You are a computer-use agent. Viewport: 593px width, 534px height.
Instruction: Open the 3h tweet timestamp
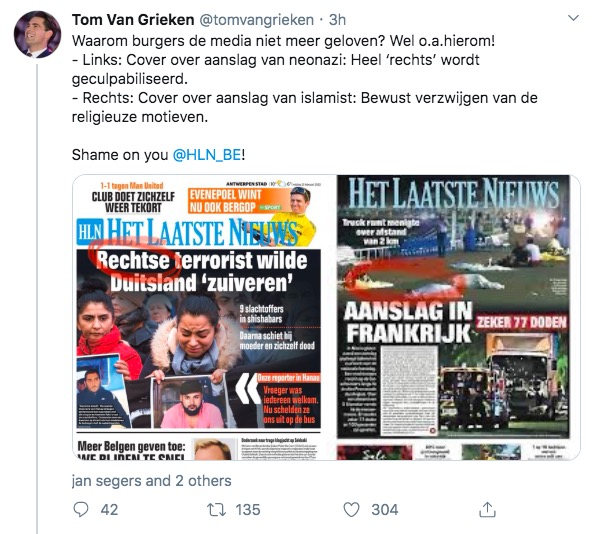tap(337, 20)
